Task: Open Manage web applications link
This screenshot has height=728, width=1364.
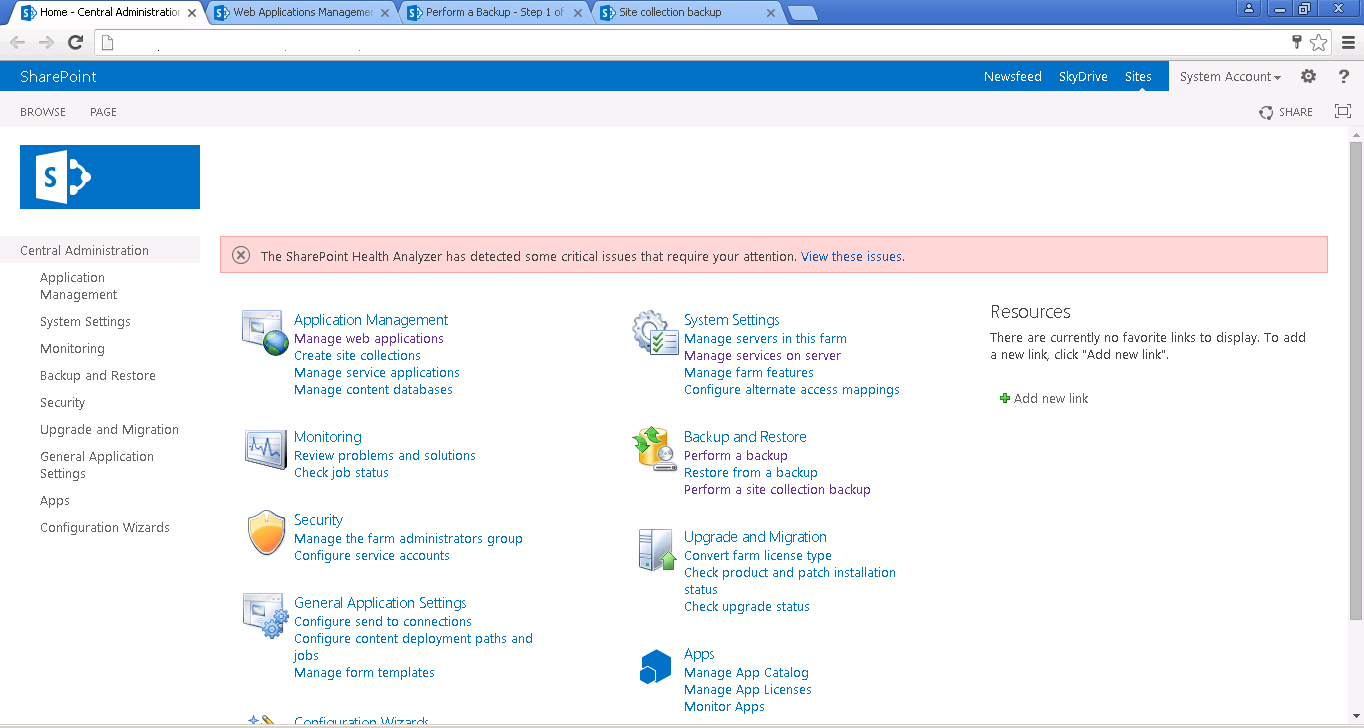Action: (x=369, y=338)
